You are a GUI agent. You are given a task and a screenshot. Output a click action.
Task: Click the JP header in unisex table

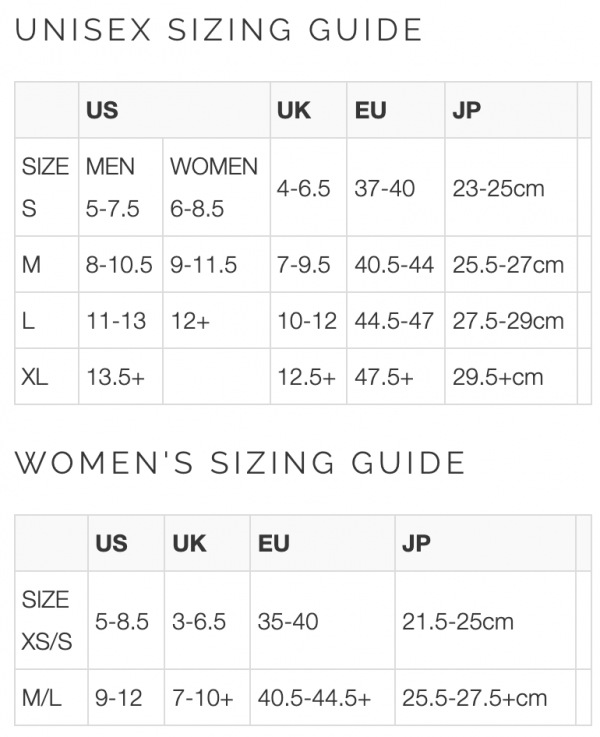(466, 110)
